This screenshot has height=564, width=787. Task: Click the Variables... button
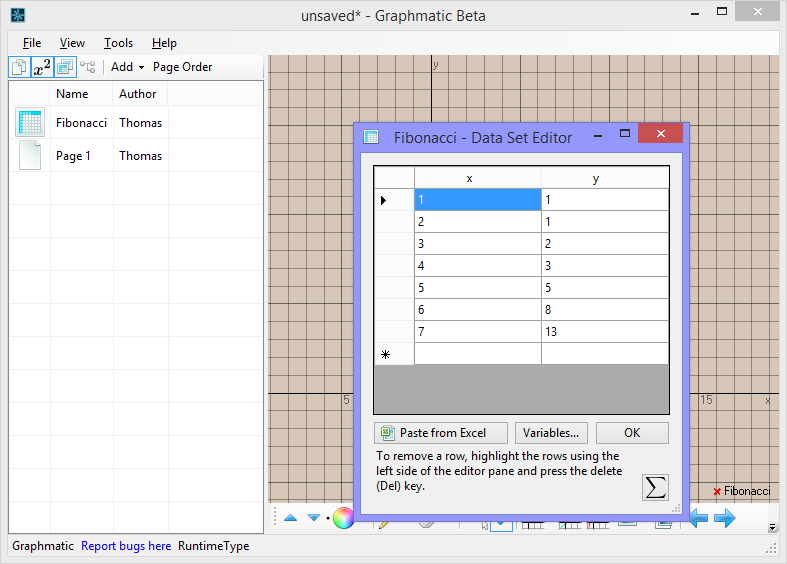(551, 433)
